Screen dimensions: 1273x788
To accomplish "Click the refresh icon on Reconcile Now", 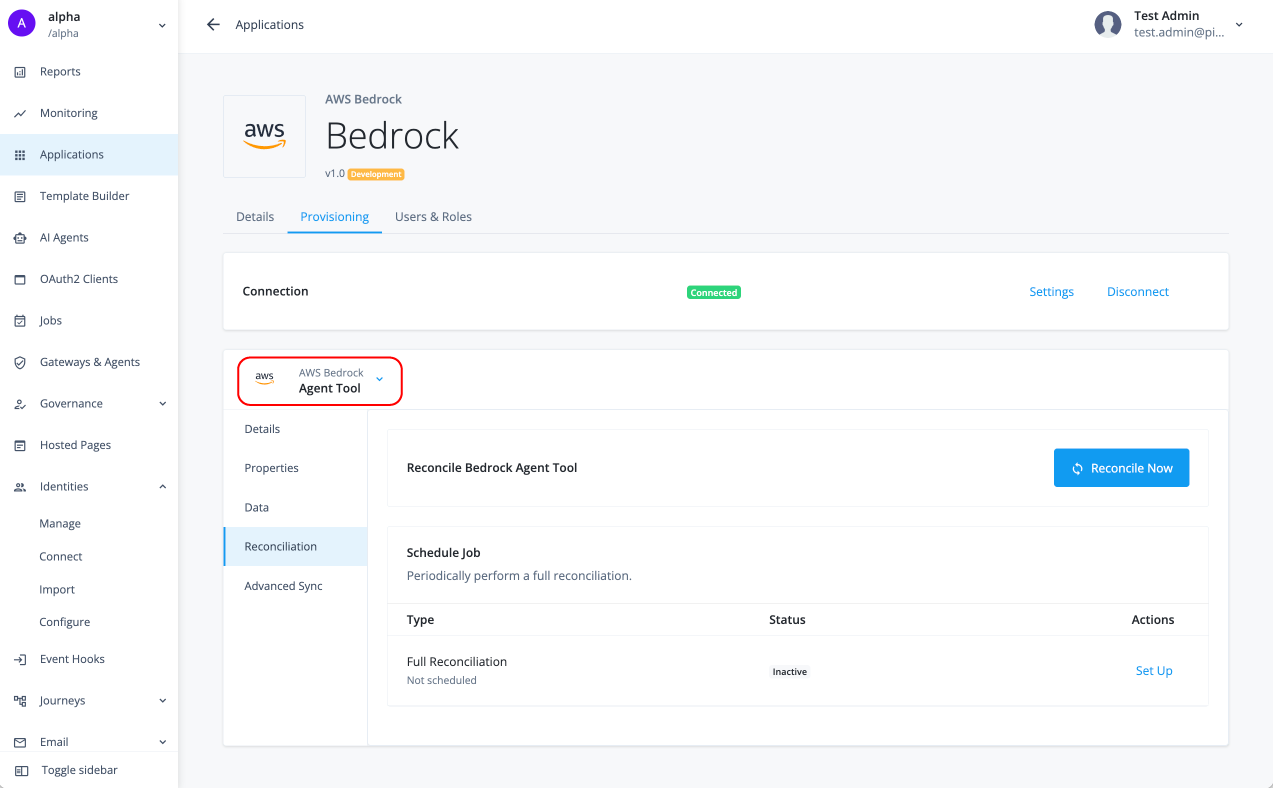I will point(1078,468).
